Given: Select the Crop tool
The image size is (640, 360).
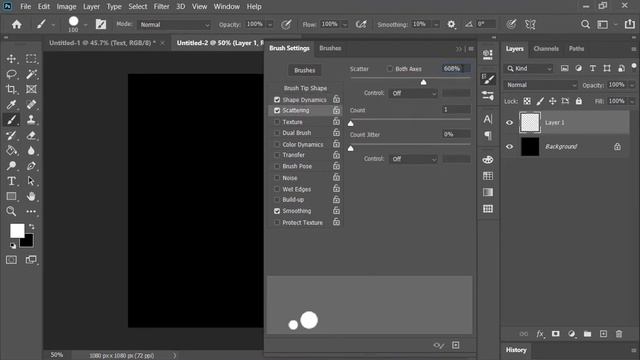Looking at the screenshot, I should [x=11, y=89].
